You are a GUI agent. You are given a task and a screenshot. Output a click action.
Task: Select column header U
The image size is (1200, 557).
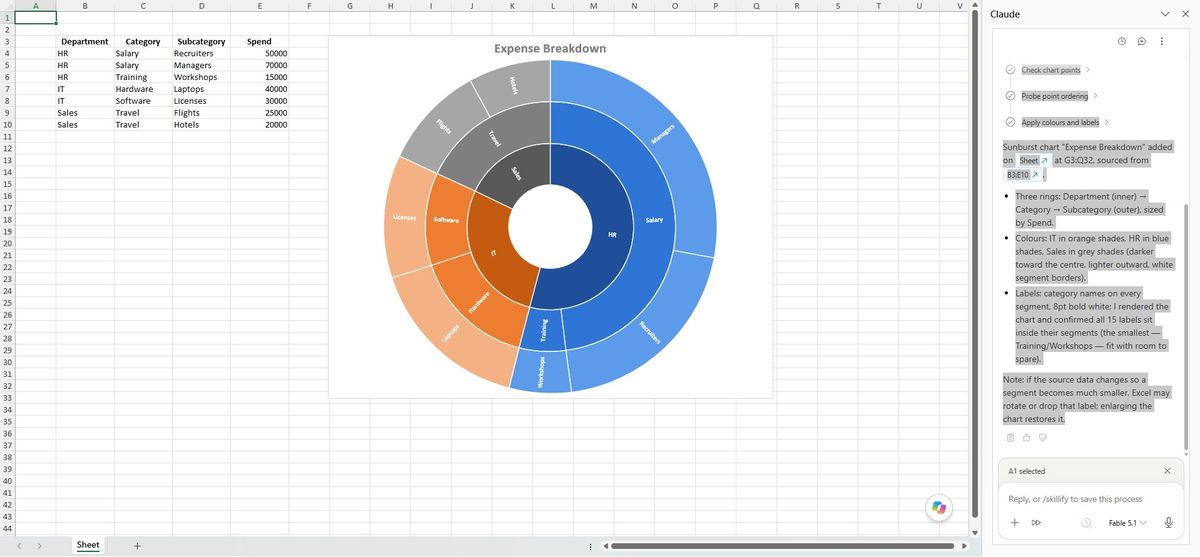tap(919, 6)
